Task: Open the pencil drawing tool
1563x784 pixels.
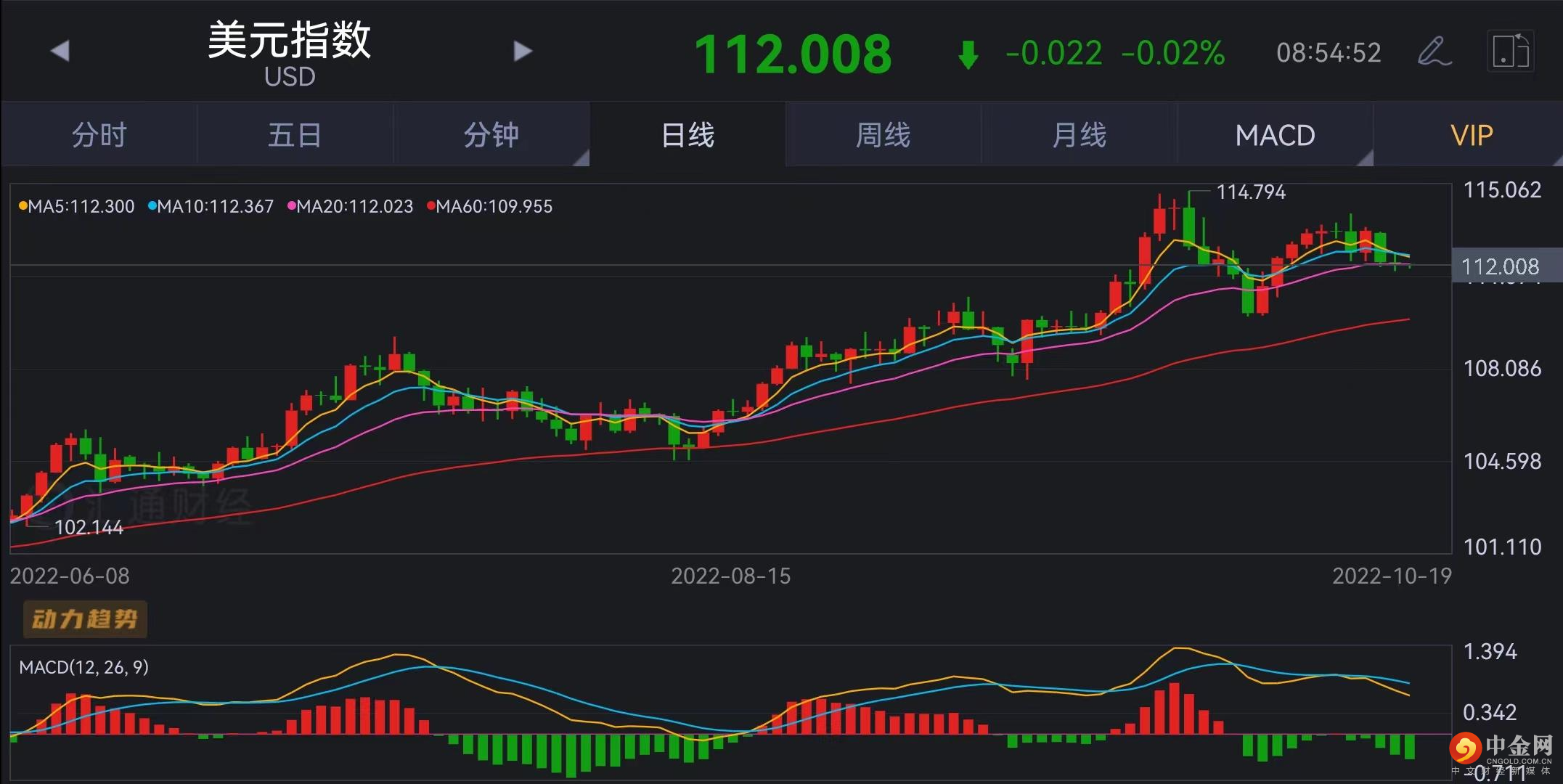Action: pos(1434,52)
